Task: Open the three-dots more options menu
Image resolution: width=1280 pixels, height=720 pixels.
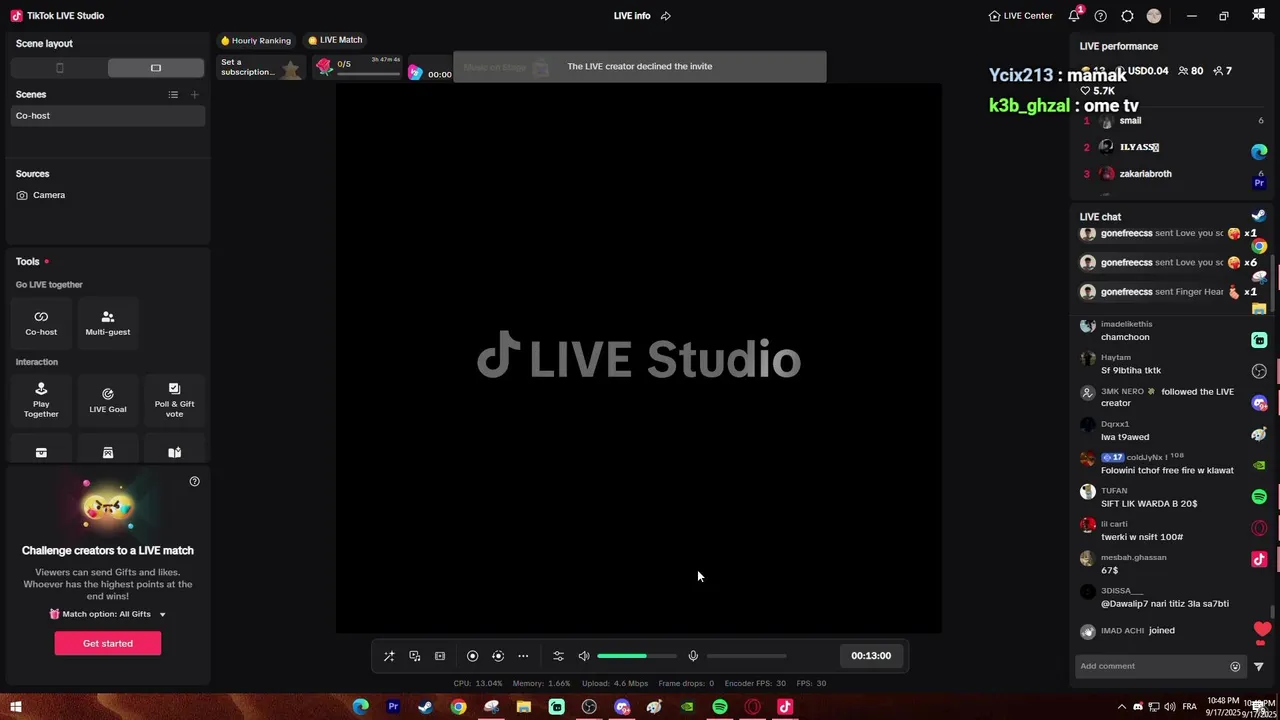Action: tap(523, 656)
